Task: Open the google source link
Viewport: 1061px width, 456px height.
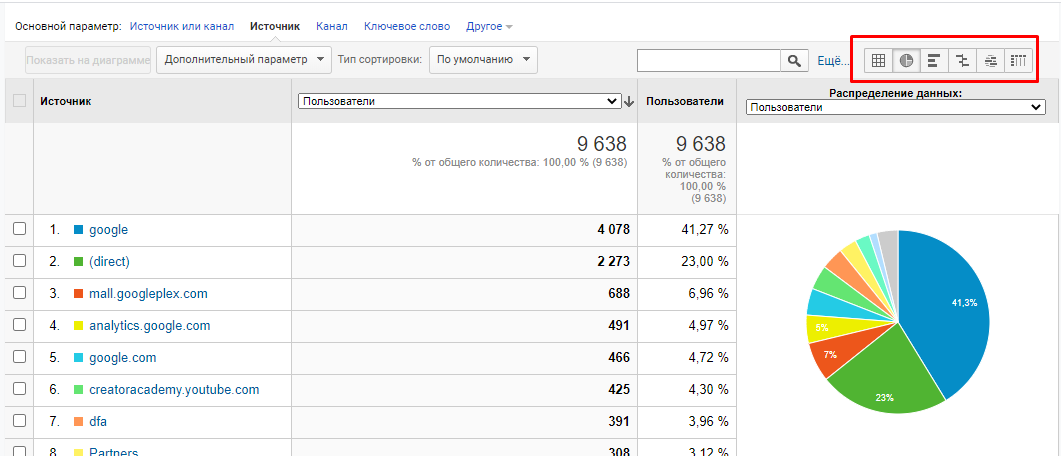Action: 108,229
